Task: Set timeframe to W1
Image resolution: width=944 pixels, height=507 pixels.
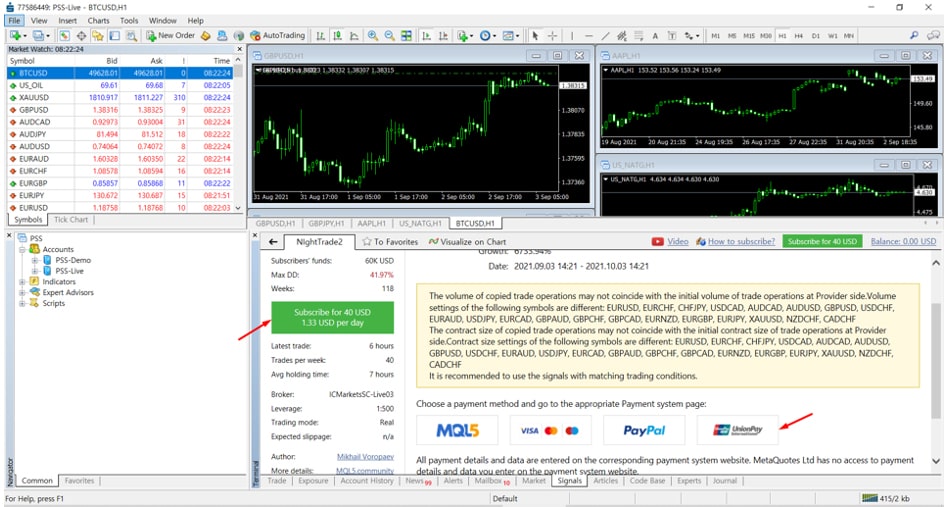Action: 833,36
